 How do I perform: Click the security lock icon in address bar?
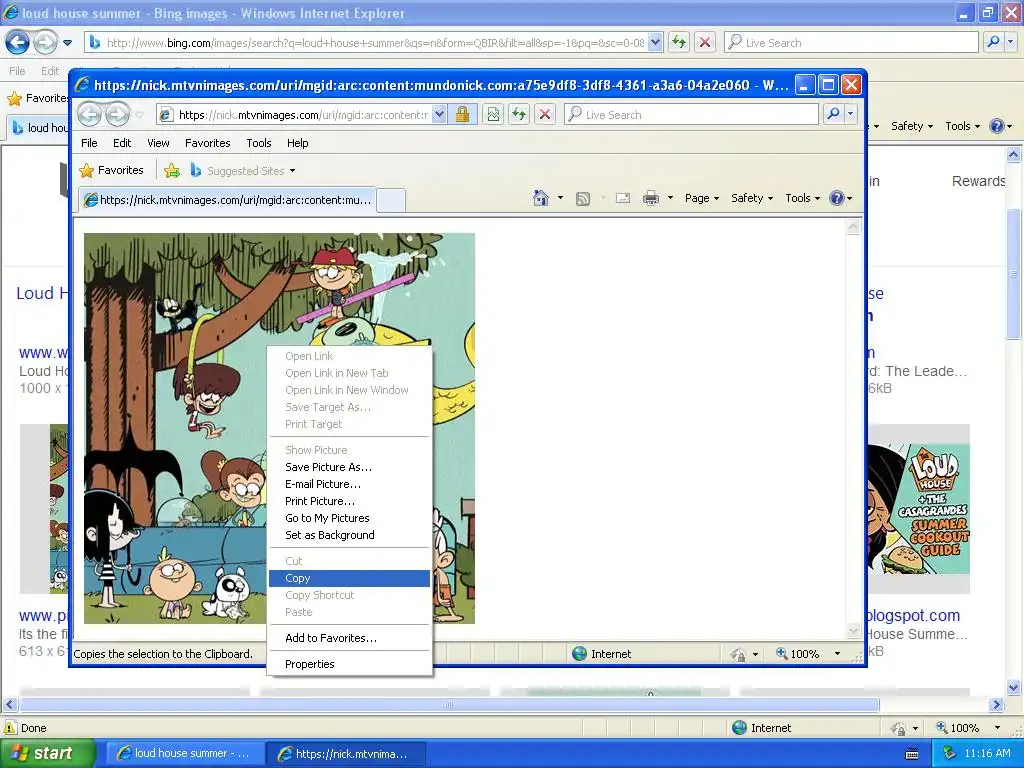462,115
